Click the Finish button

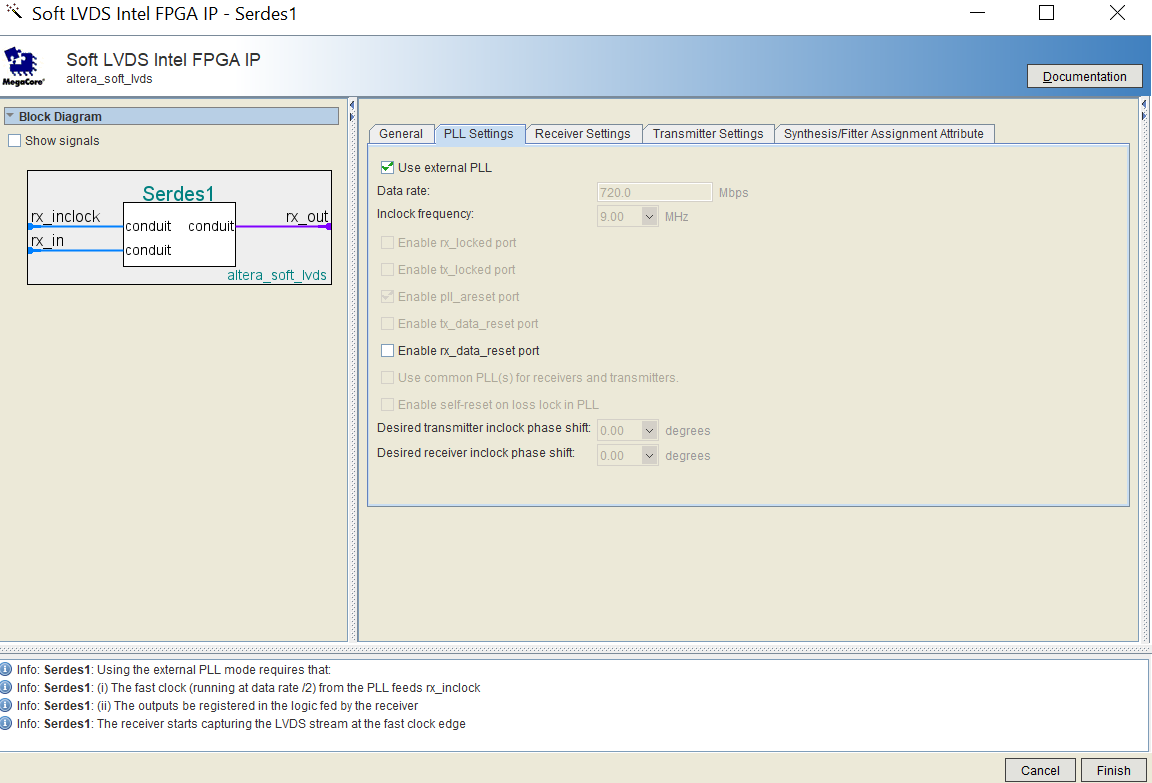pyautogui.click(x=1114, y=770)
